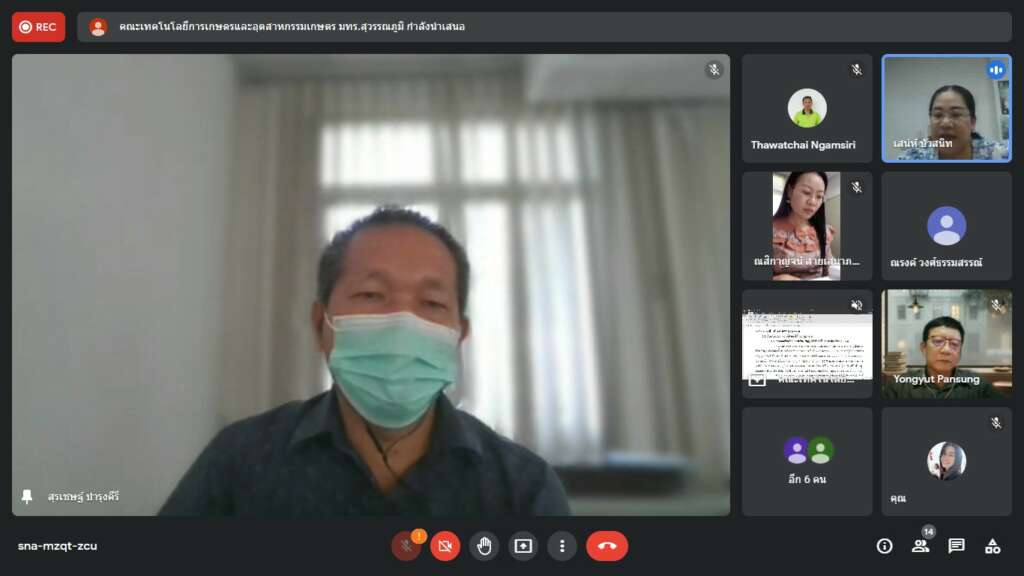Select the ณรงค์ วงศ์ธรรมสรรณ์ participant tile

(x=946, y=226)
